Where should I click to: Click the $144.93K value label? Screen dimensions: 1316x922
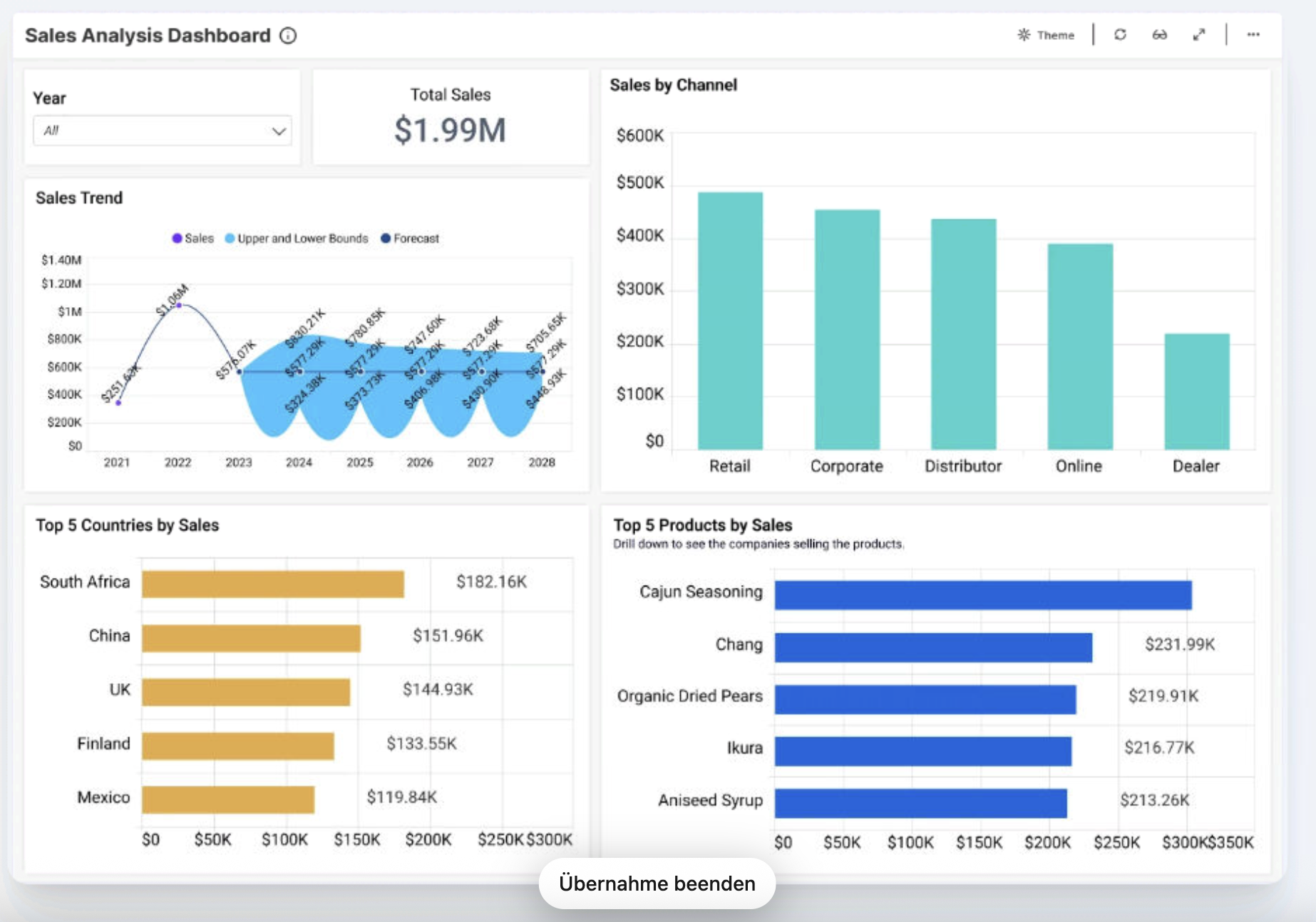[438, 689]
